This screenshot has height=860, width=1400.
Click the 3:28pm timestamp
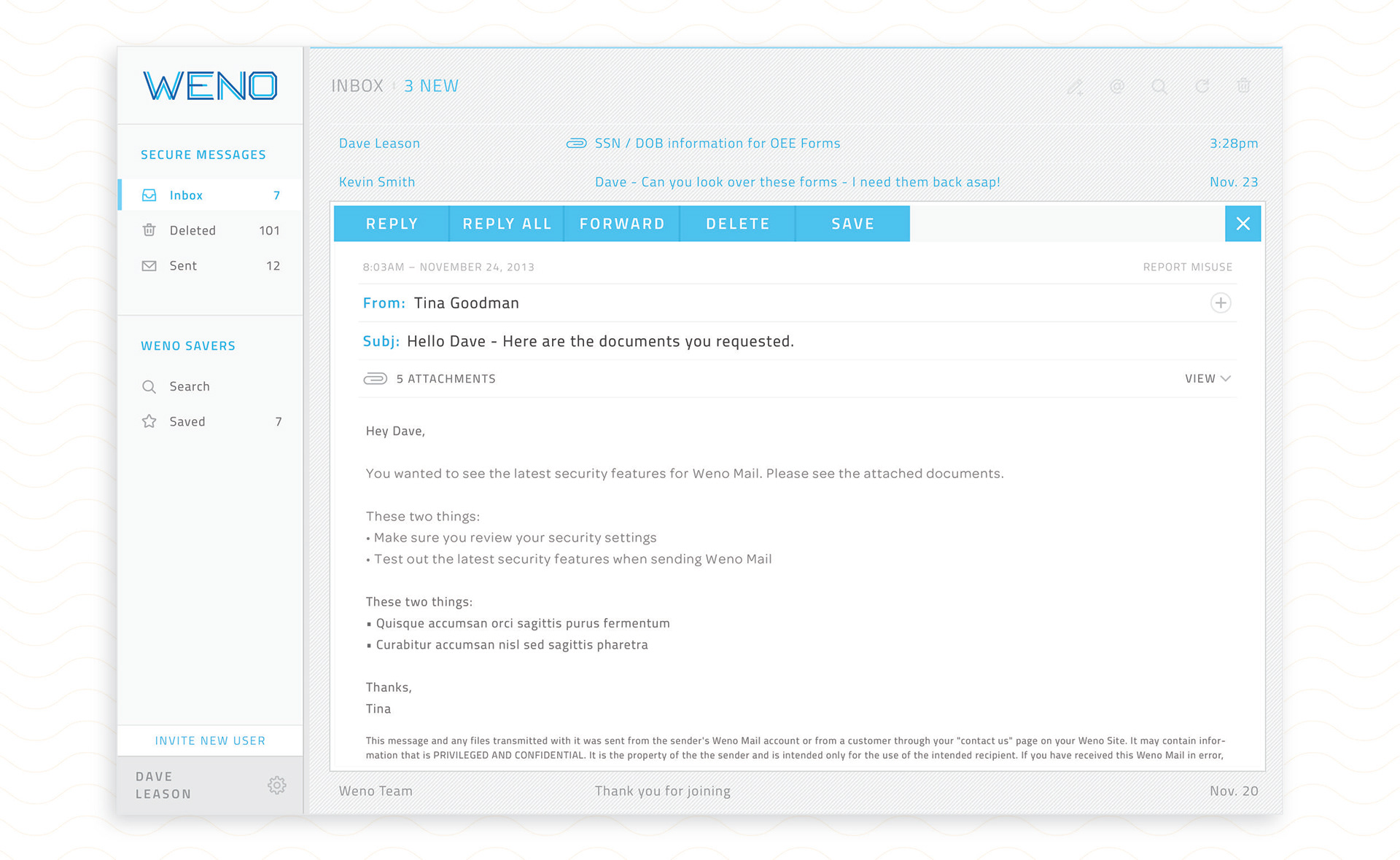coord(1234,144)
